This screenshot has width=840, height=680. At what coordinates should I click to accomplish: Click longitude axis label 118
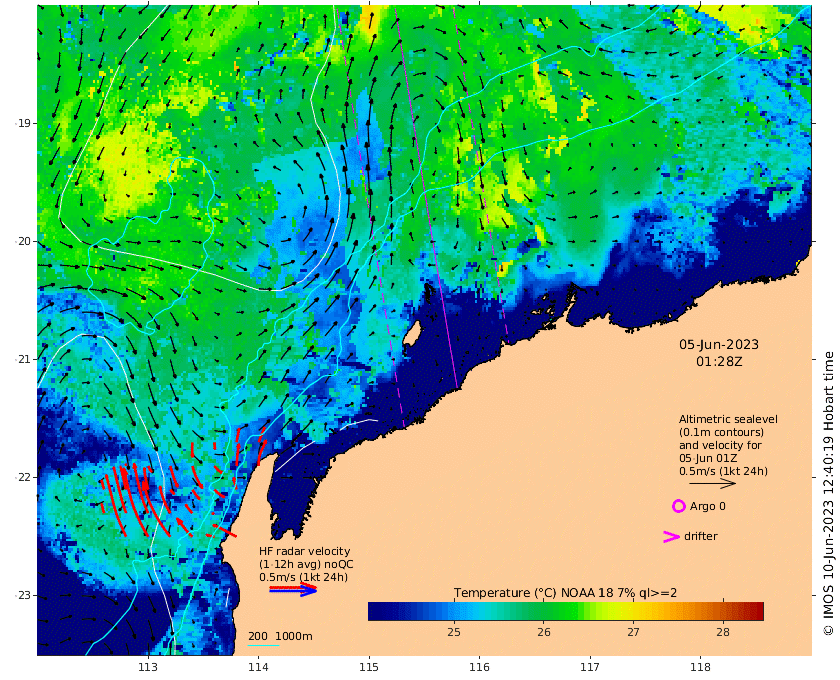pyautogui.click(x=700, y=667)
